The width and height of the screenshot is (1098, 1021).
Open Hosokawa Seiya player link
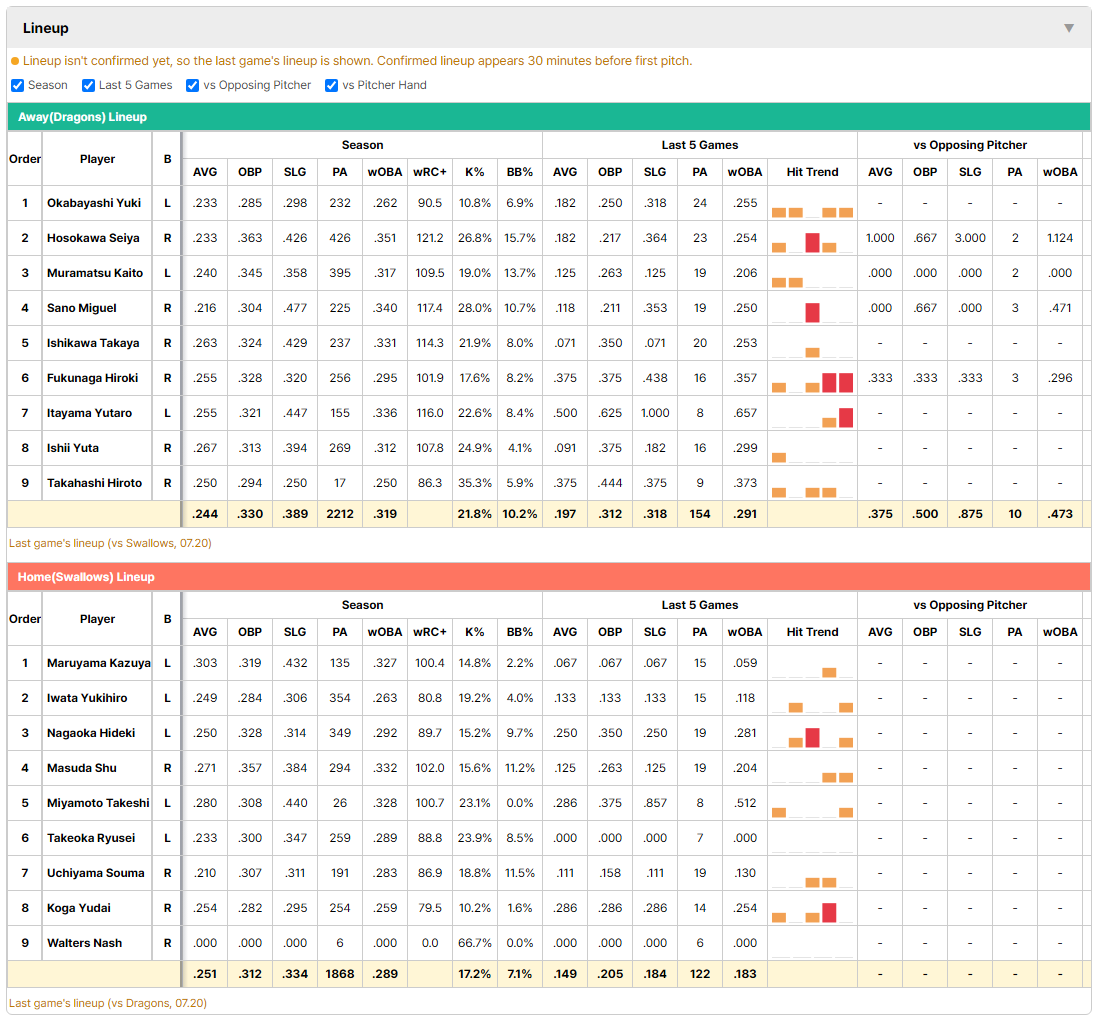tap(93, 238)
